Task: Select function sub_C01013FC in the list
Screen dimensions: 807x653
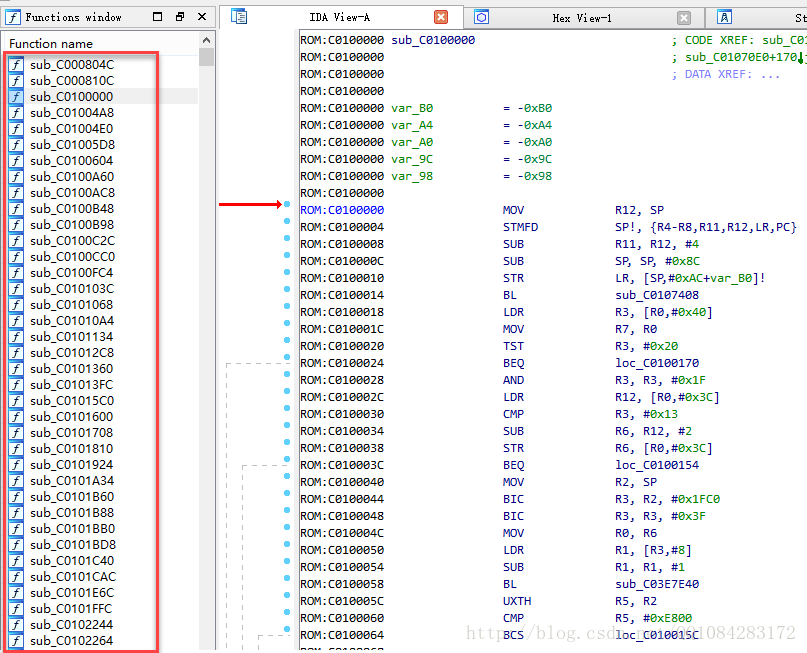Action: click(71, 384)
